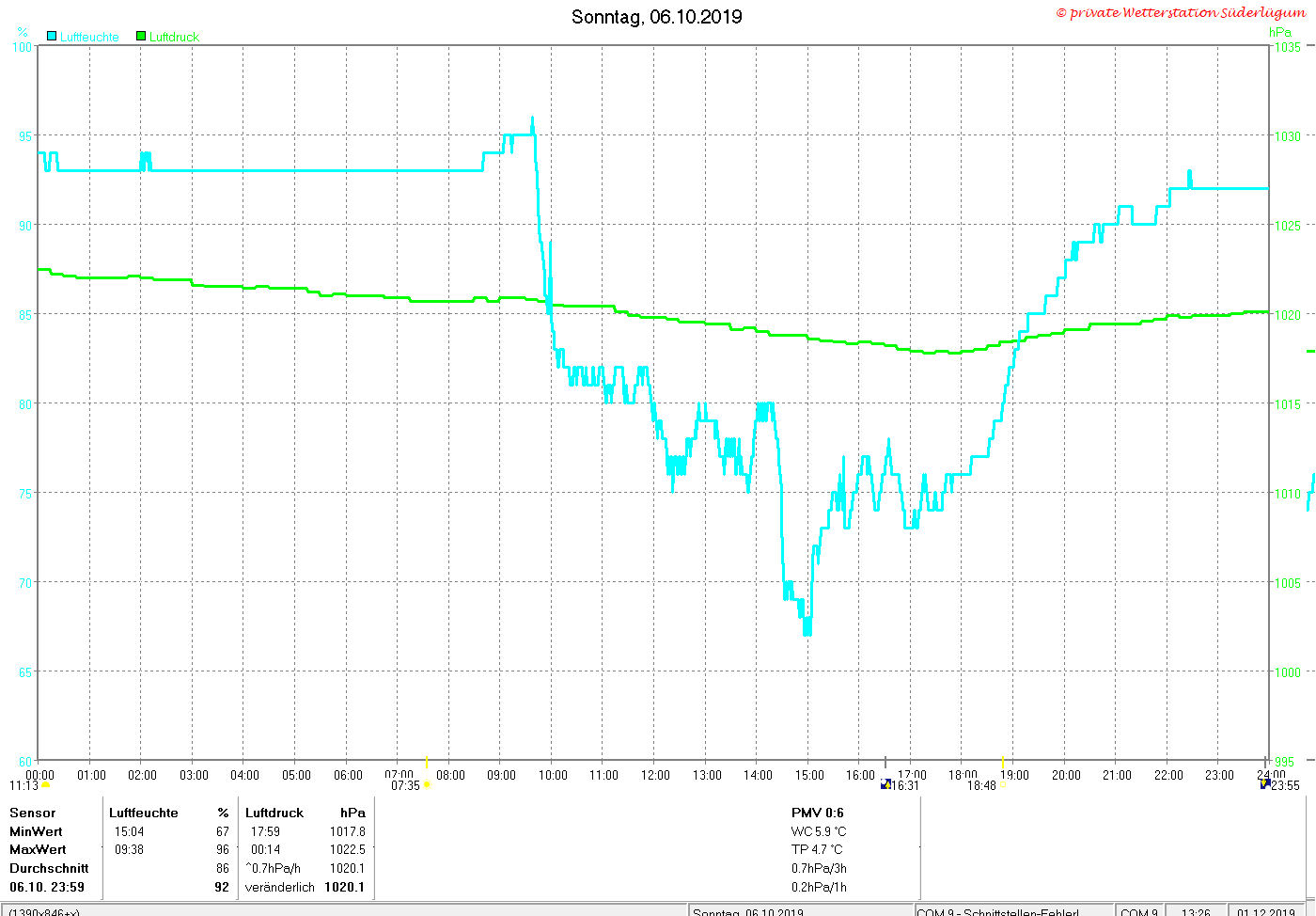Click the 12:00 label on time axis
The width and height of the screenshot is (1316, 916).
(x=655, y=775)
